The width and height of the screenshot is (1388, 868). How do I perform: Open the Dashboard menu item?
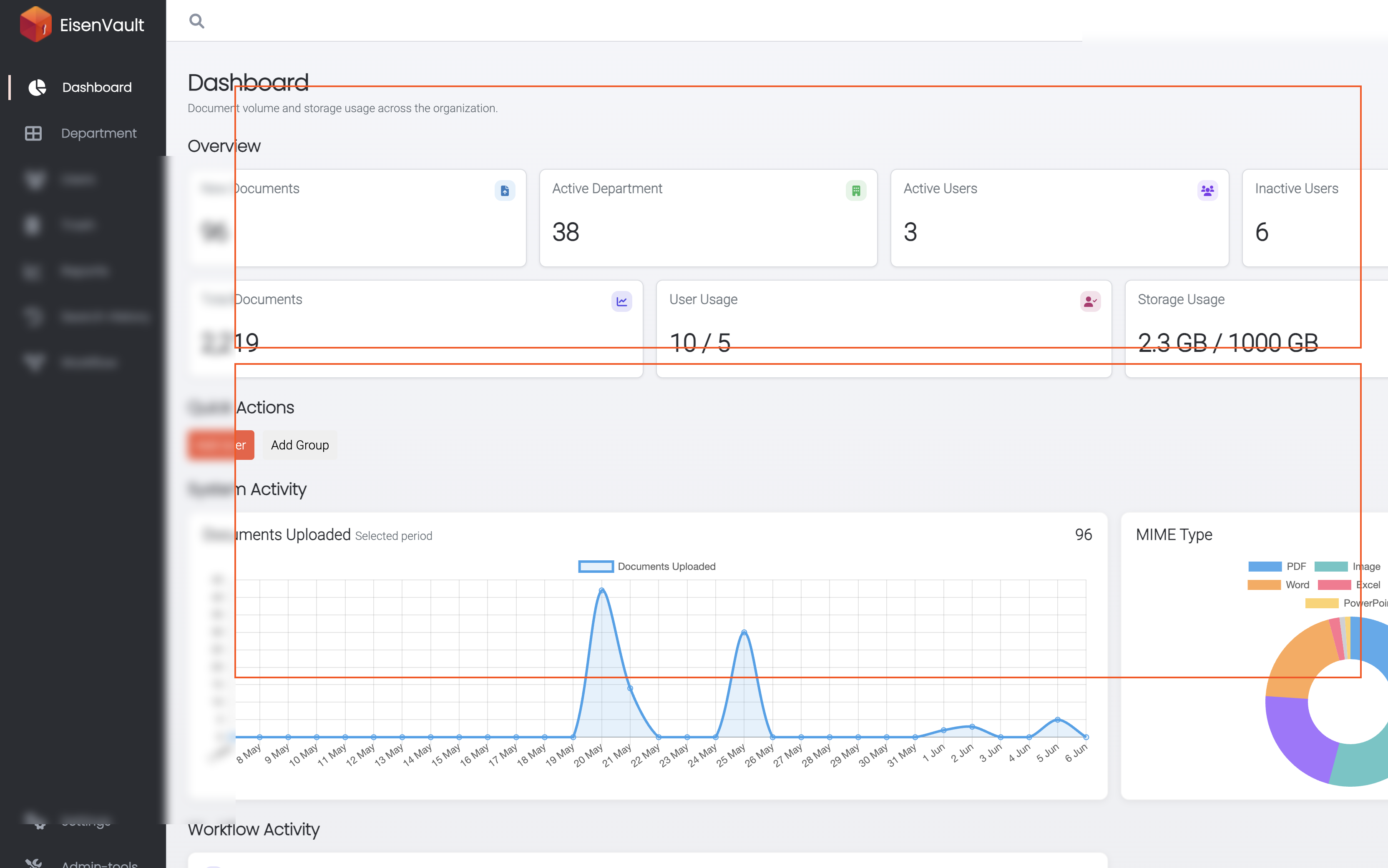click(x=83, y=87)
